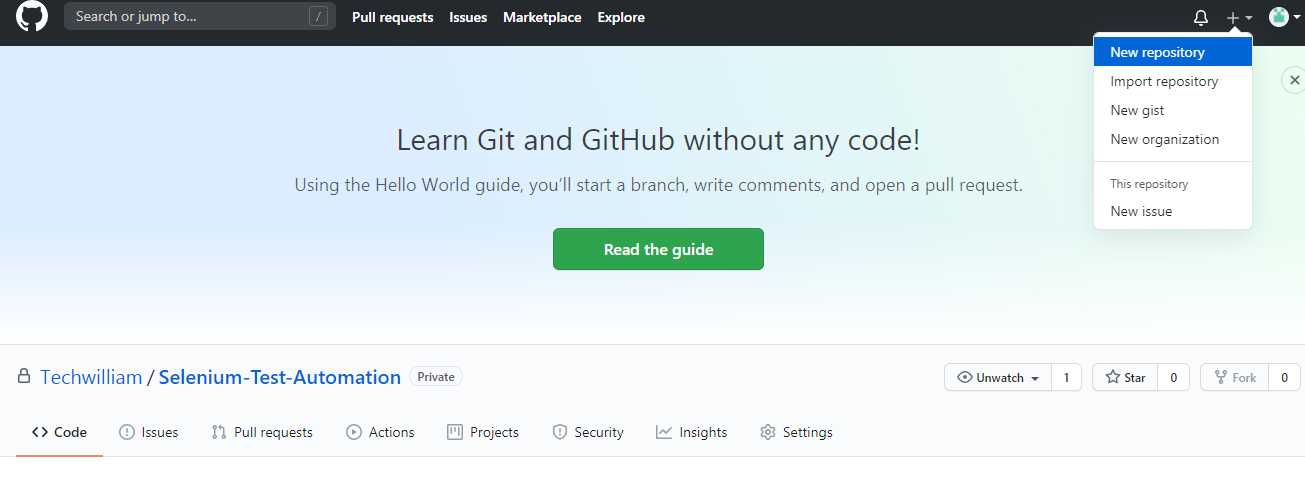Open the Insights tab
This screenshot has width=1305, height=482.
pos(692,432)
